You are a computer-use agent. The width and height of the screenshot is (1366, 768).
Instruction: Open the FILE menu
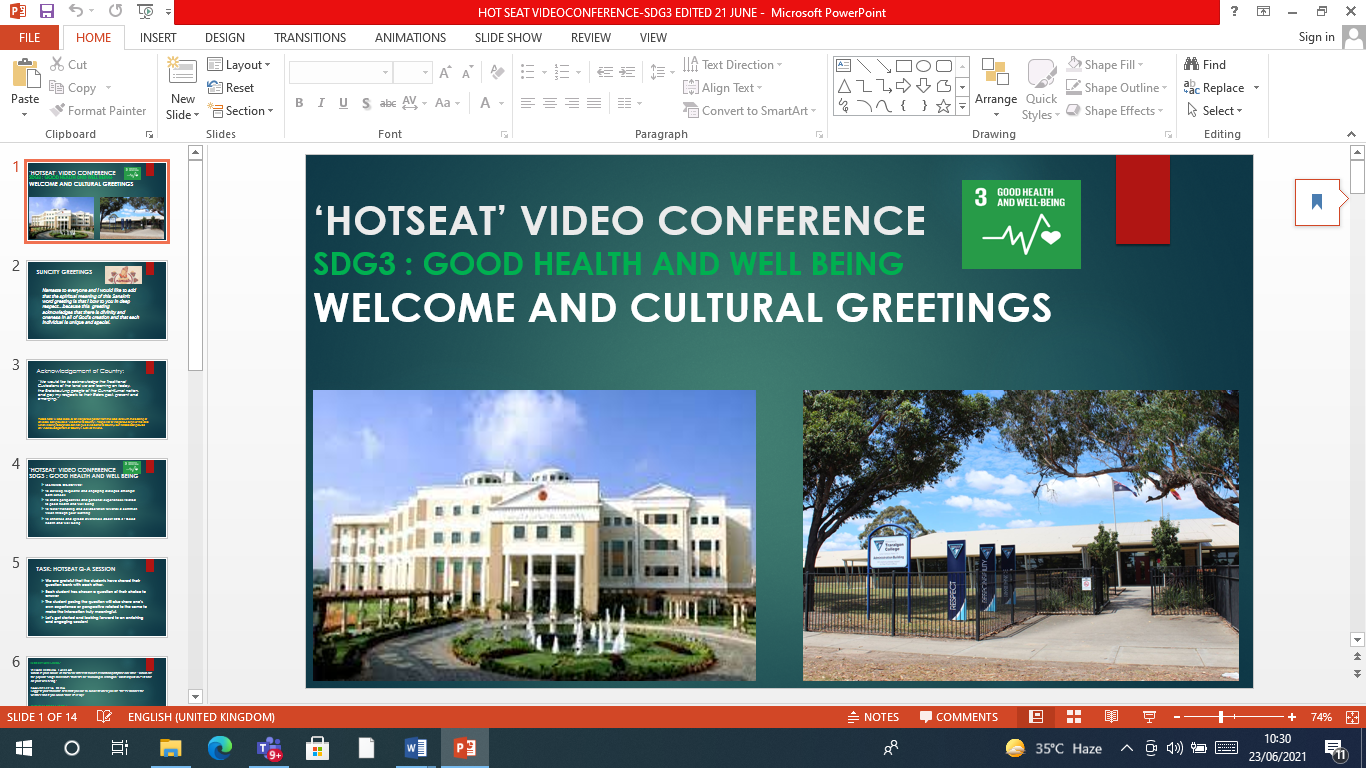[x=30, y=38]
